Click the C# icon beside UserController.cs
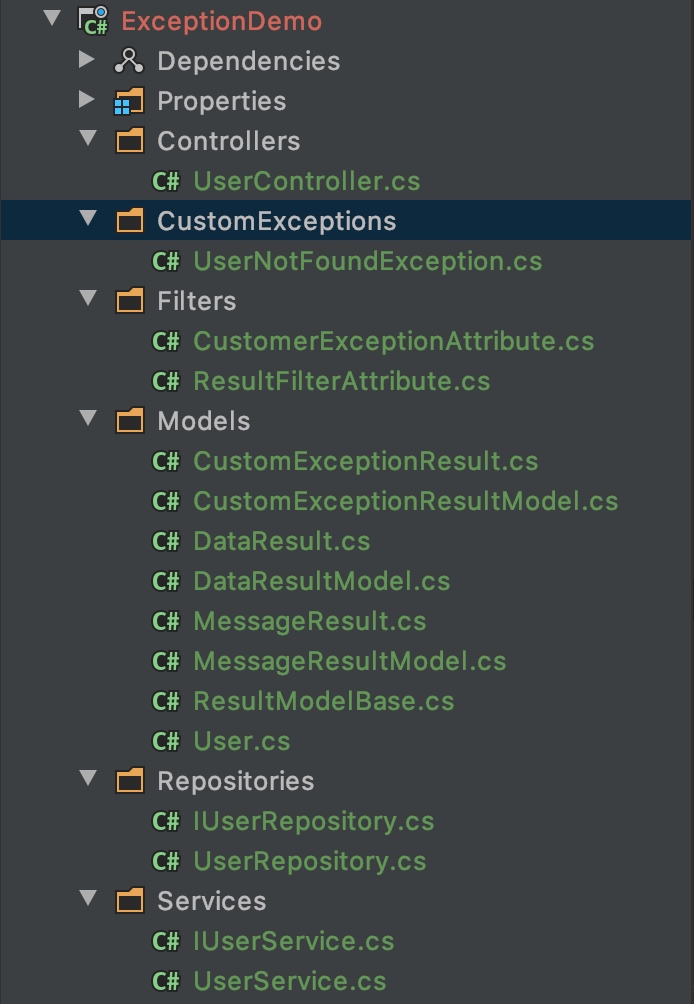 coord(166,181)
